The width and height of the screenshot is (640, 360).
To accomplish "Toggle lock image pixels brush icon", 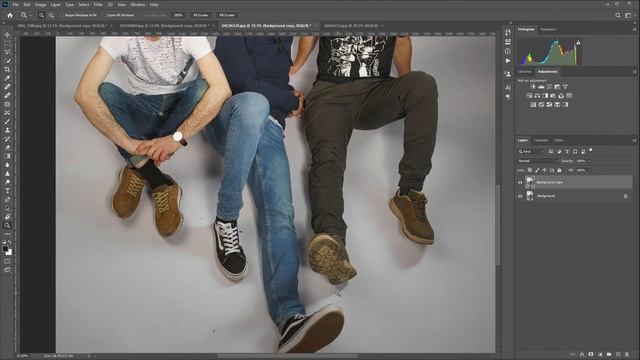I will (537, 170).
